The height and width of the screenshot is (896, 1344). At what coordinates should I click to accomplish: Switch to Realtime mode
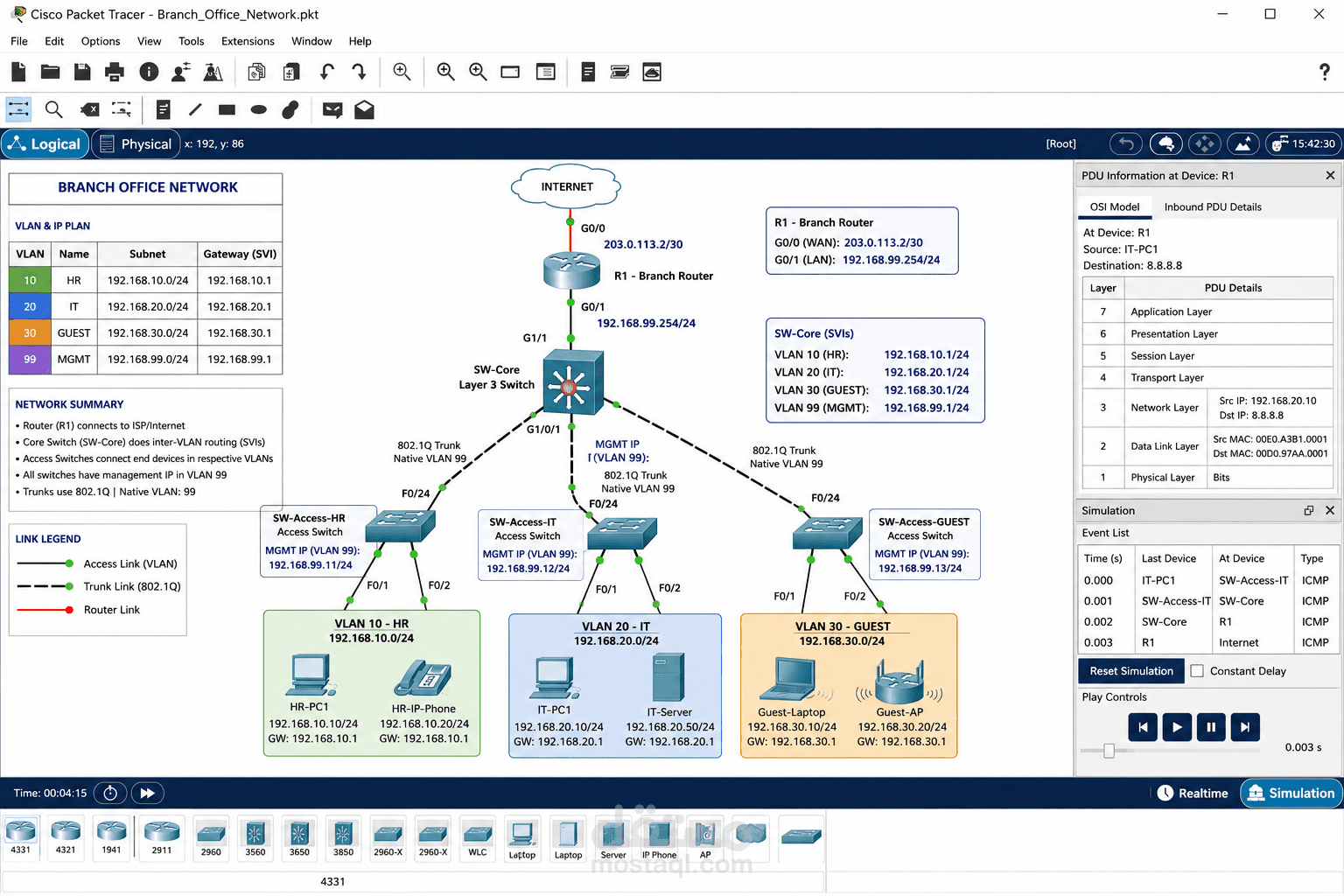pos(1193,793)
